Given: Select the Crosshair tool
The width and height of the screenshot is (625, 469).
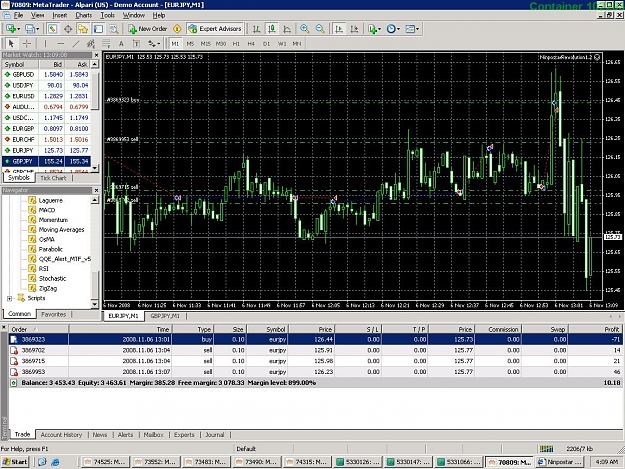Looking at the screenshot, I should (27, 43).
